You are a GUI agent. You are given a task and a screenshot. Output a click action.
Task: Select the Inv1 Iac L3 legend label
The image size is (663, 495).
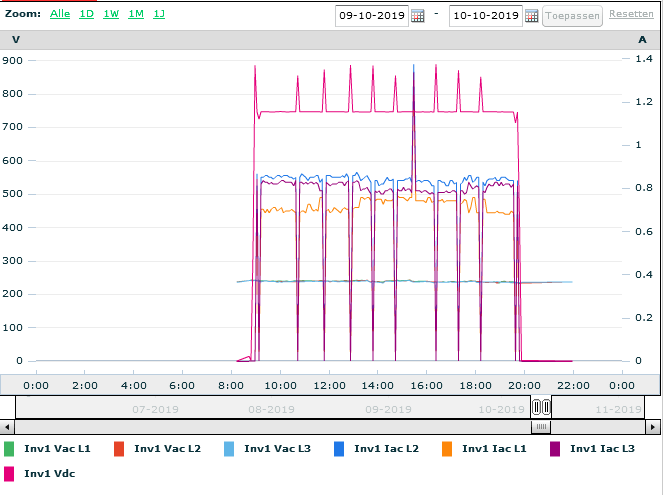click(x=603, y=449)
